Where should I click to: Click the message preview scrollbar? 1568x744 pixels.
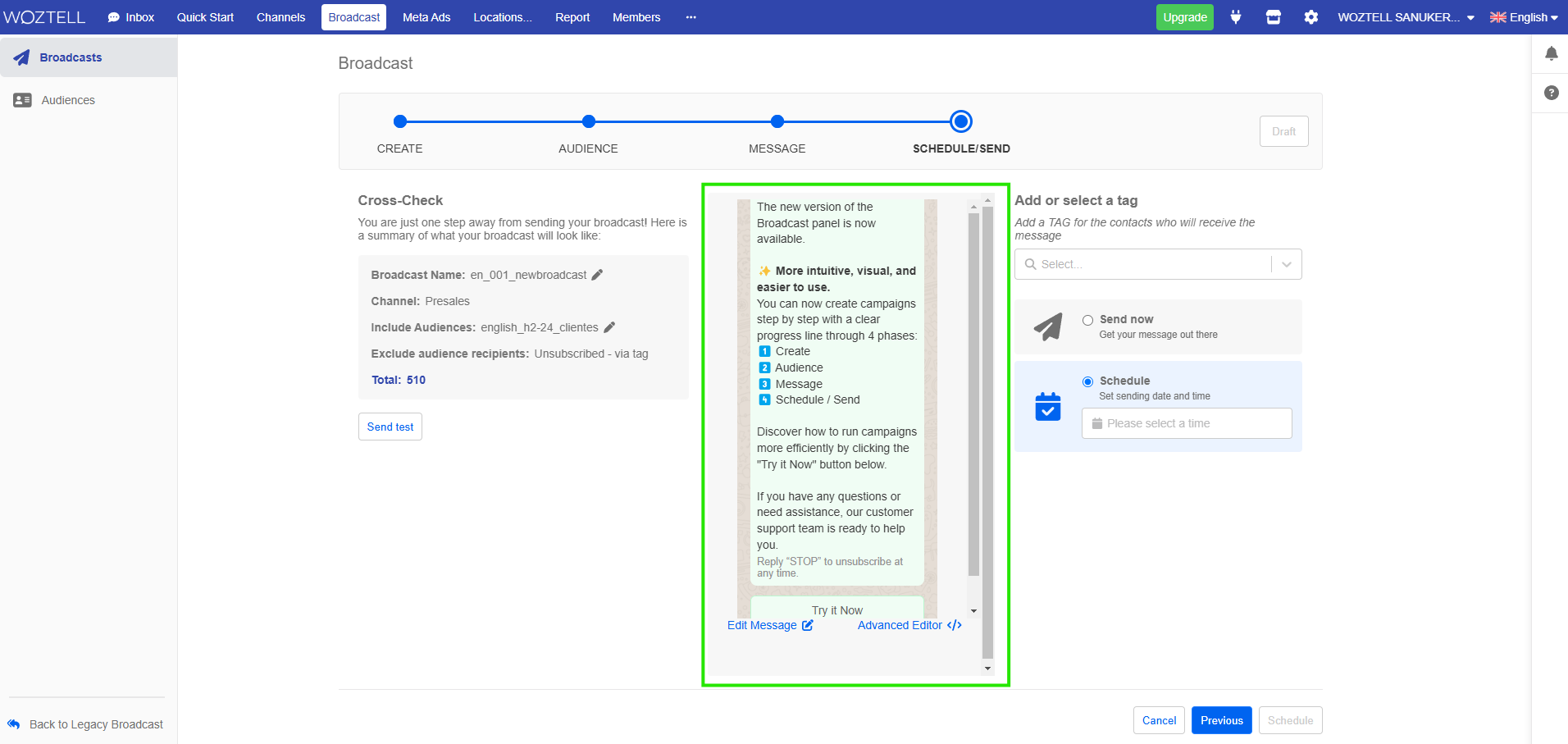[973, 394]
